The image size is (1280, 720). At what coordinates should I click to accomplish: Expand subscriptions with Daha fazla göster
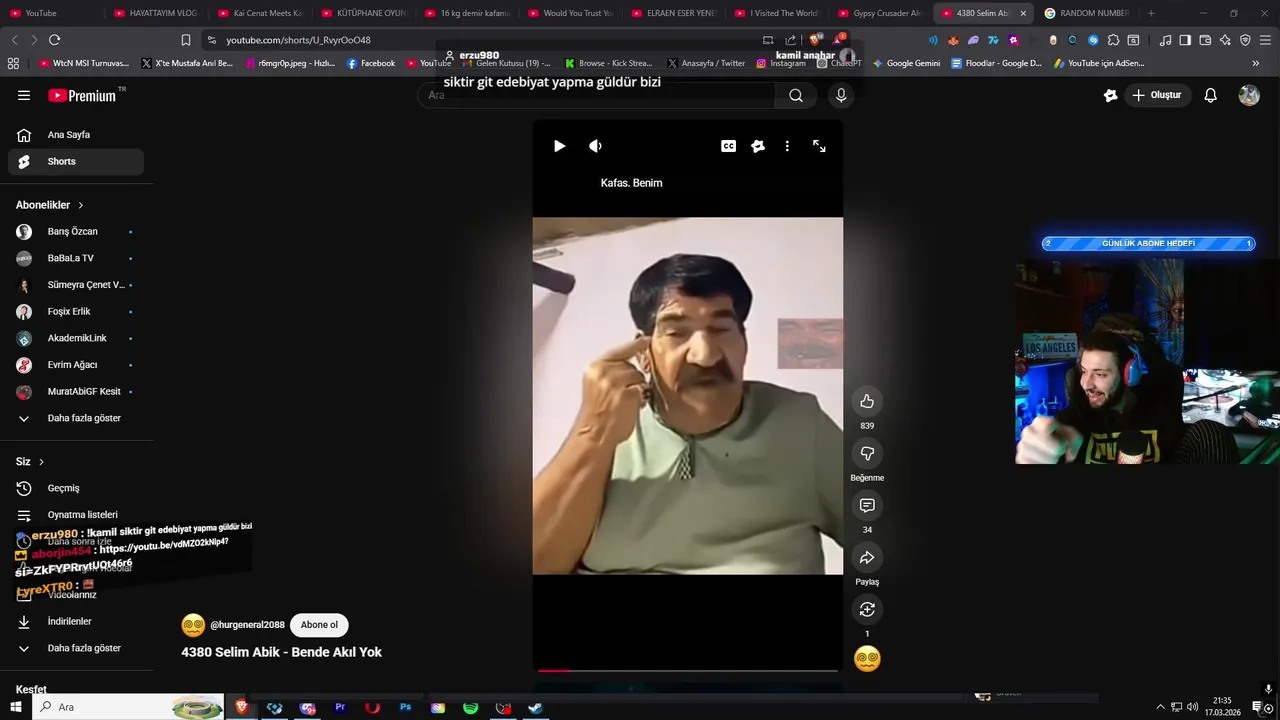(76, 418)
